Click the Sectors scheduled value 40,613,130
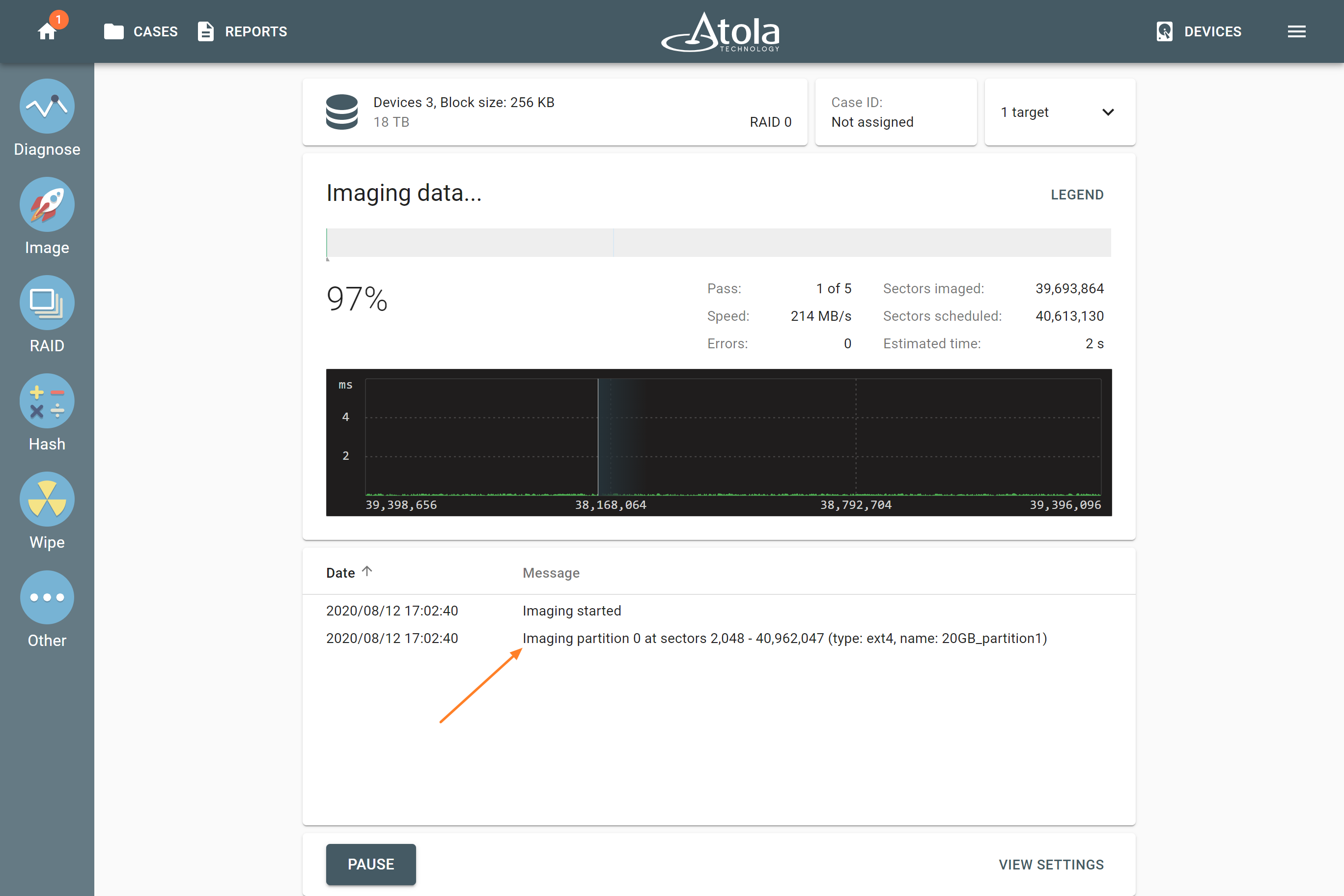Image resolution: width=1344 pixels, height=896 pixels. tap(1069, 315)
